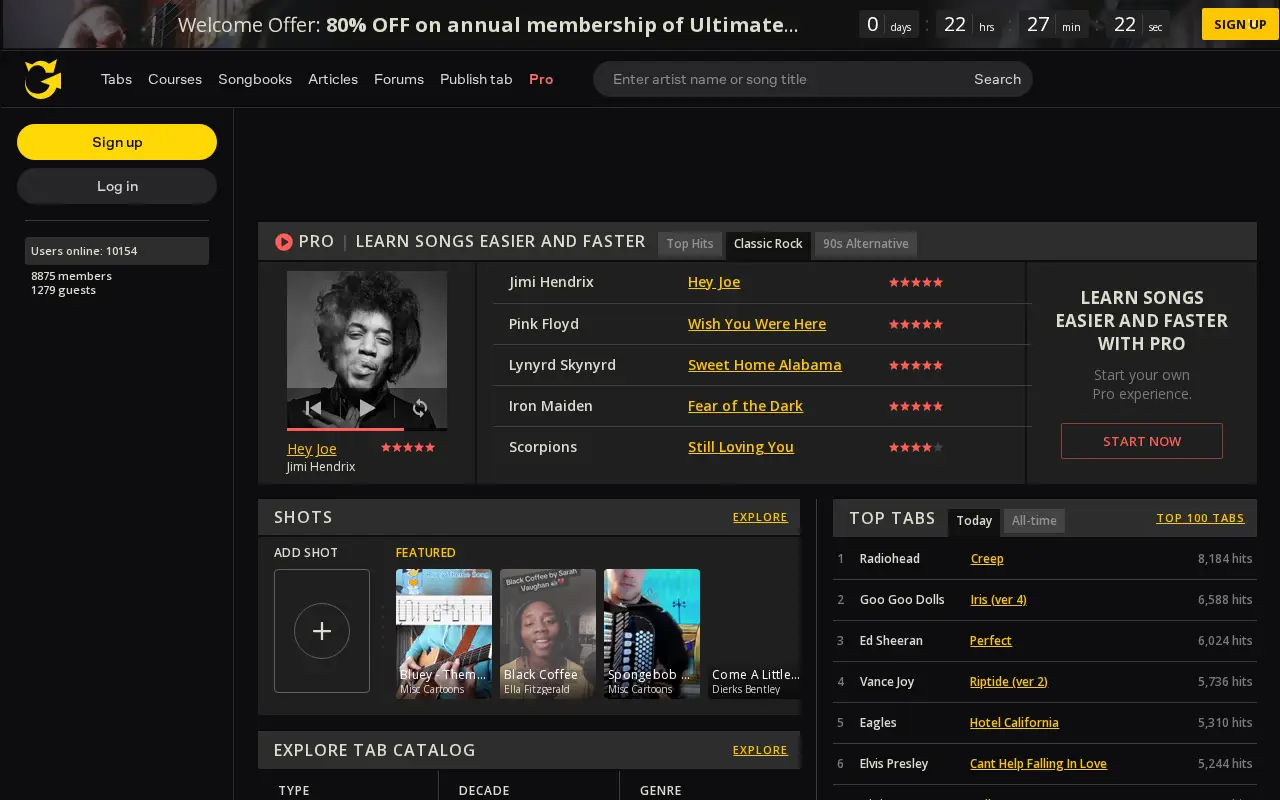Switch to All-time top tabs

tap(1034, 521)
